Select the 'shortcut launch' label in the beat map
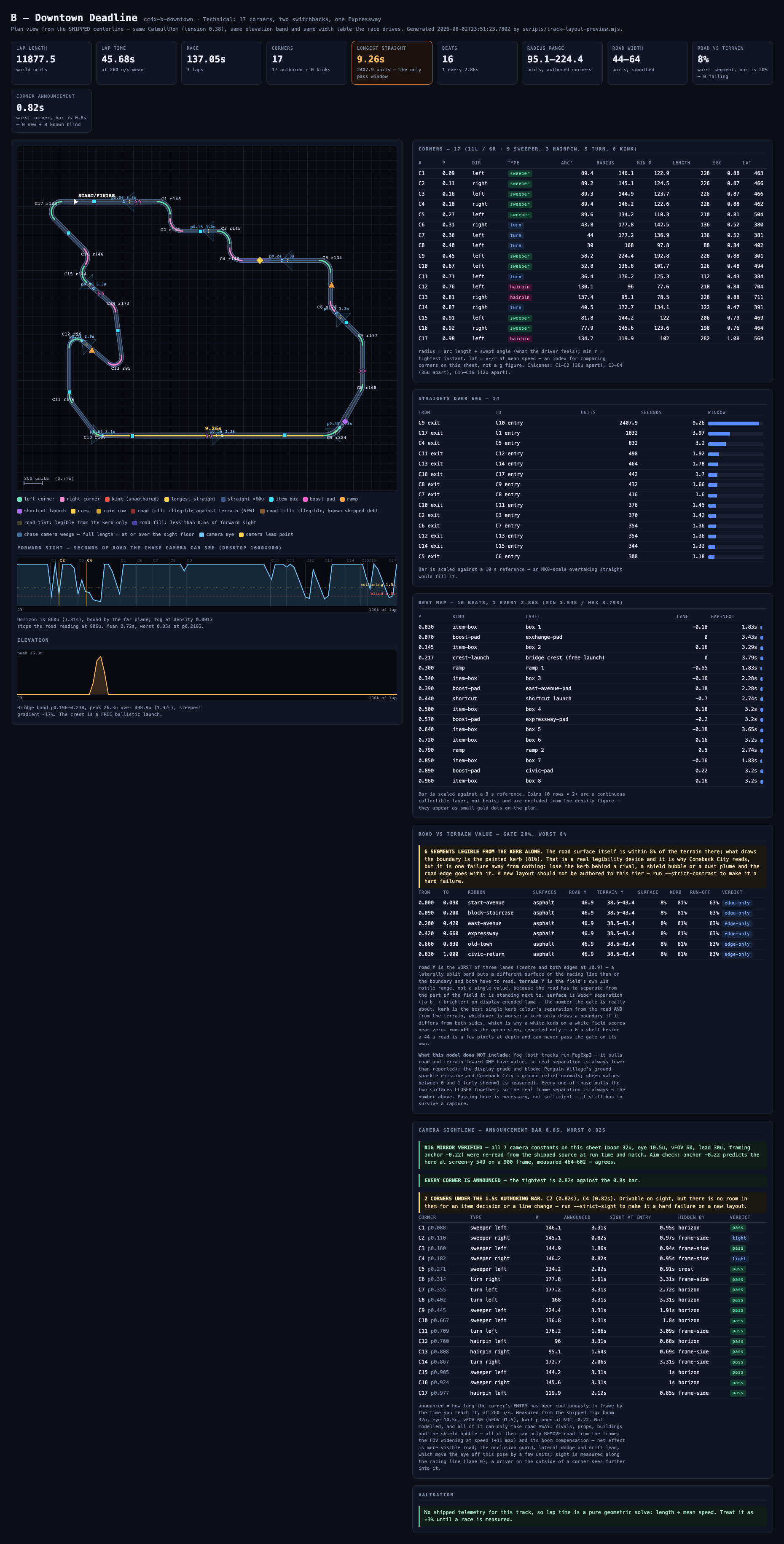784x1544 pixels. (x=548, y=699)
